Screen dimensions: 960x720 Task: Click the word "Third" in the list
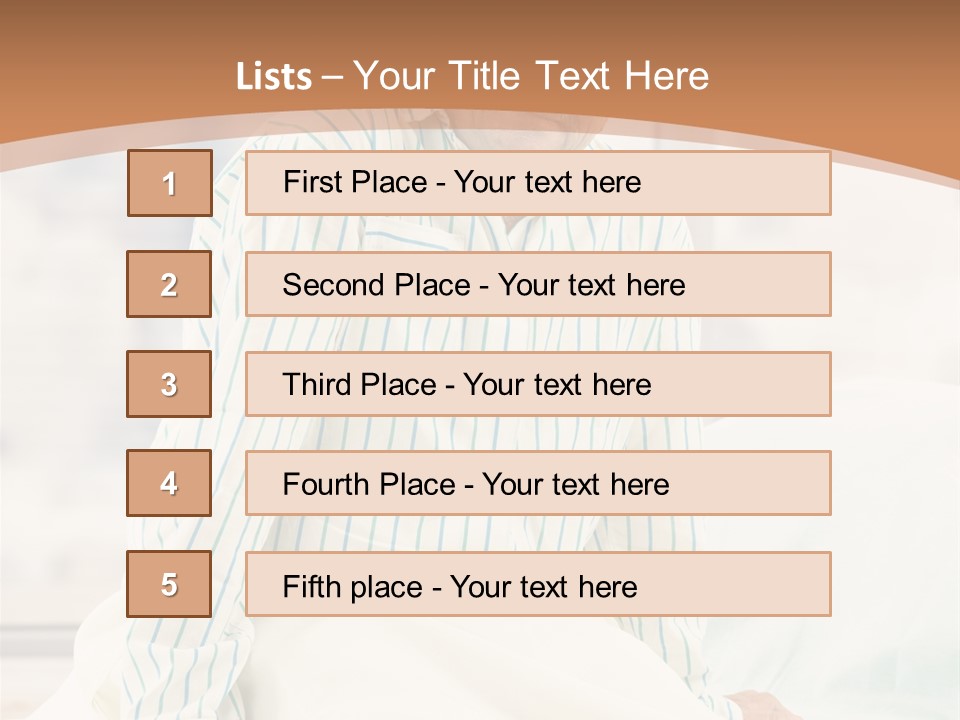click(318, 385)
